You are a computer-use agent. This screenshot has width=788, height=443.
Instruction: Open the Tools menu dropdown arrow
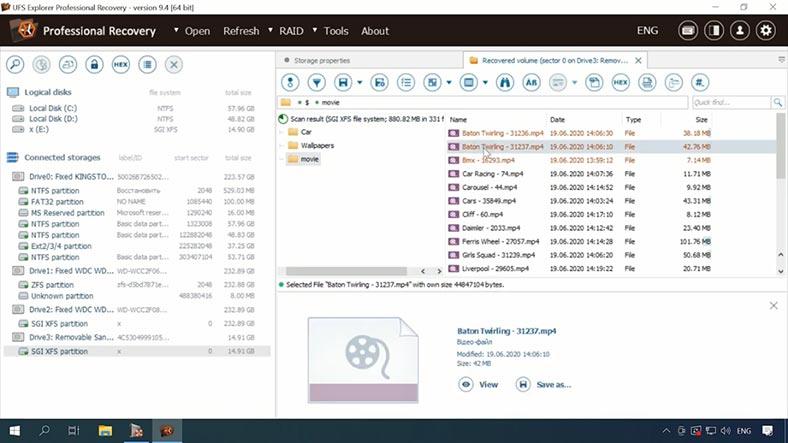click(315, 30)
